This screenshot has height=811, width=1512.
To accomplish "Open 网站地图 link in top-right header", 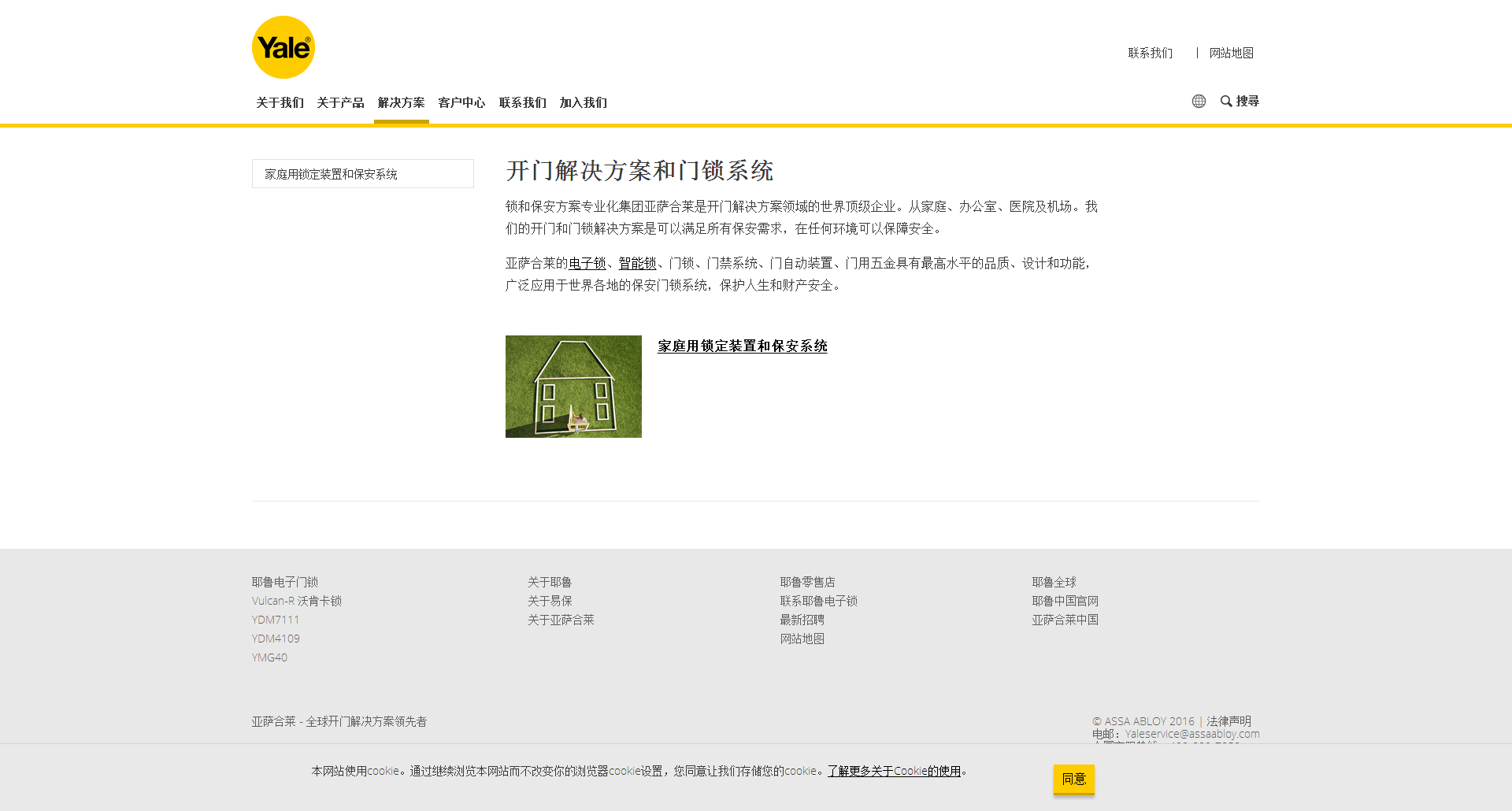I will pos(1232,53).
